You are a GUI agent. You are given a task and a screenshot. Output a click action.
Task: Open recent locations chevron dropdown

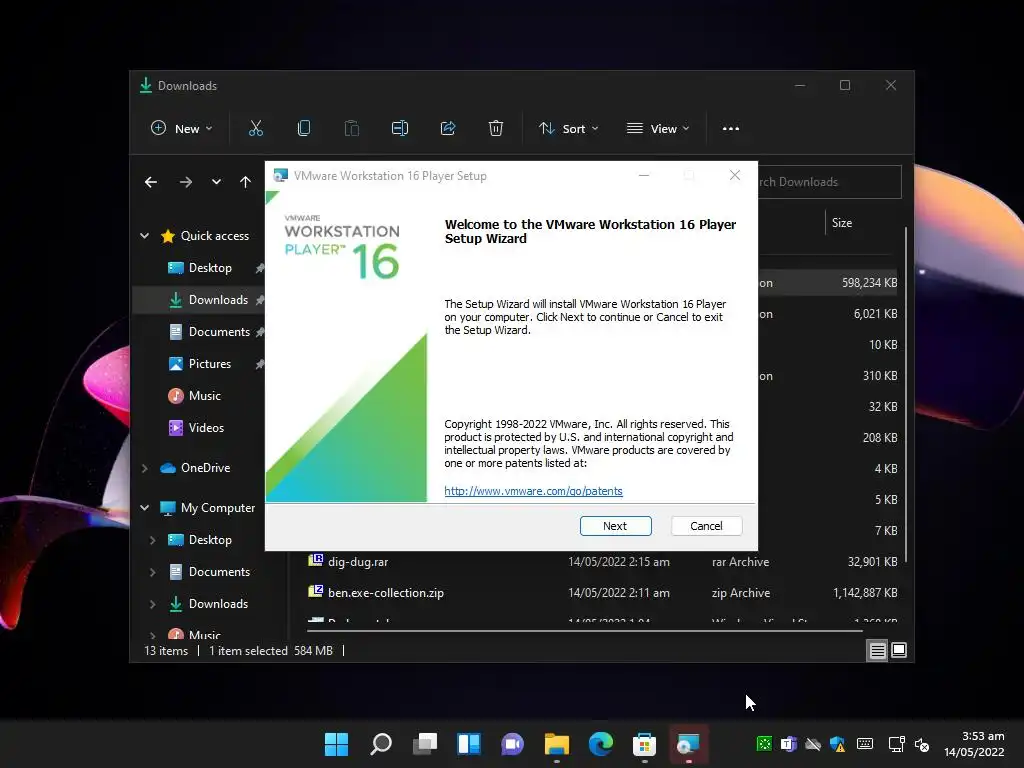point(216,182)
